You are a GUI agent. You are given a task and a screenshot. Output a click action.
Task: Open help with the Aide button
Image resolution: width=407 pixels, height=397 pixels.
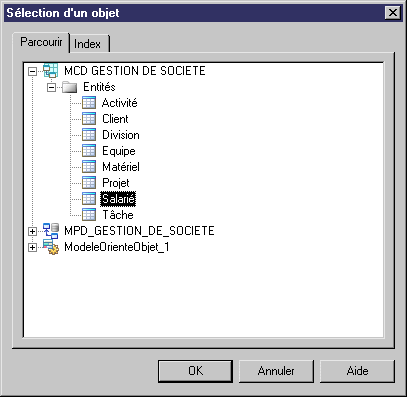357,371
